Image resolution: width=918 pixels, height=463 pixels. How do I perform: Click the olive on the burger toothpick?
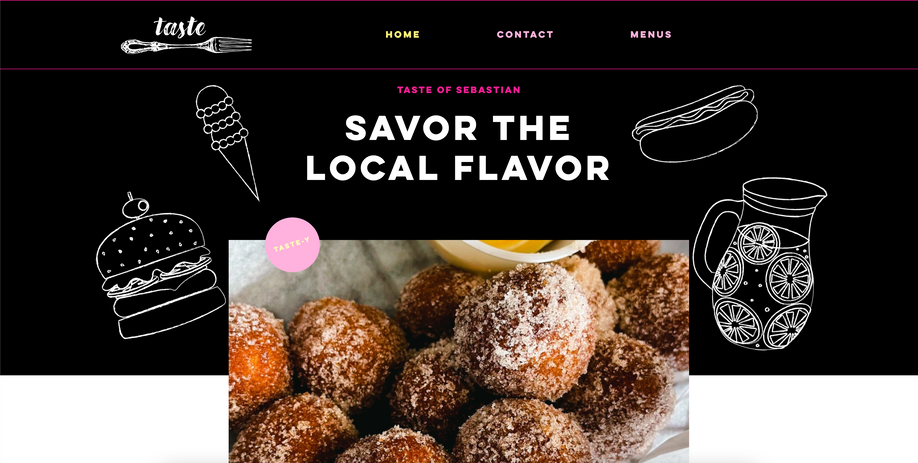click(136, 206)
